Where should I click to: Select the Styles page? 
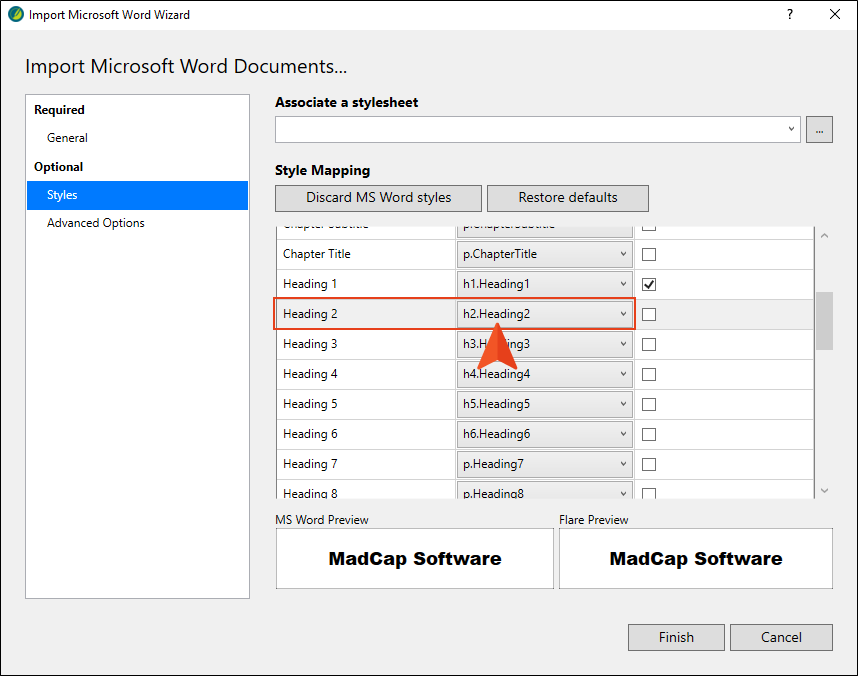(x=137, y=195)
